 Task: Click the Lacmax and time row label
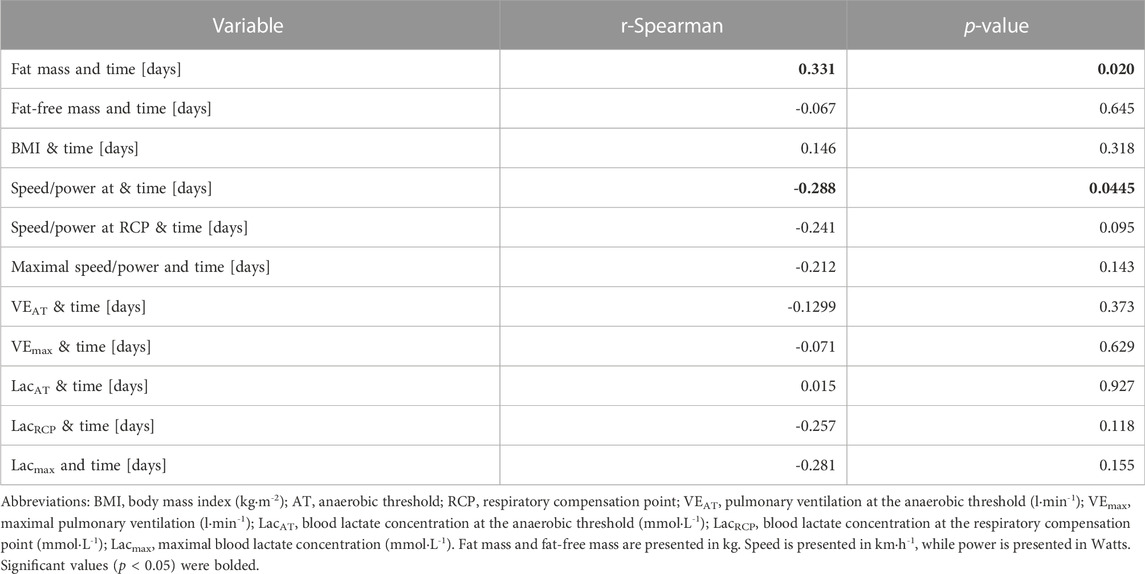(88, 464)
